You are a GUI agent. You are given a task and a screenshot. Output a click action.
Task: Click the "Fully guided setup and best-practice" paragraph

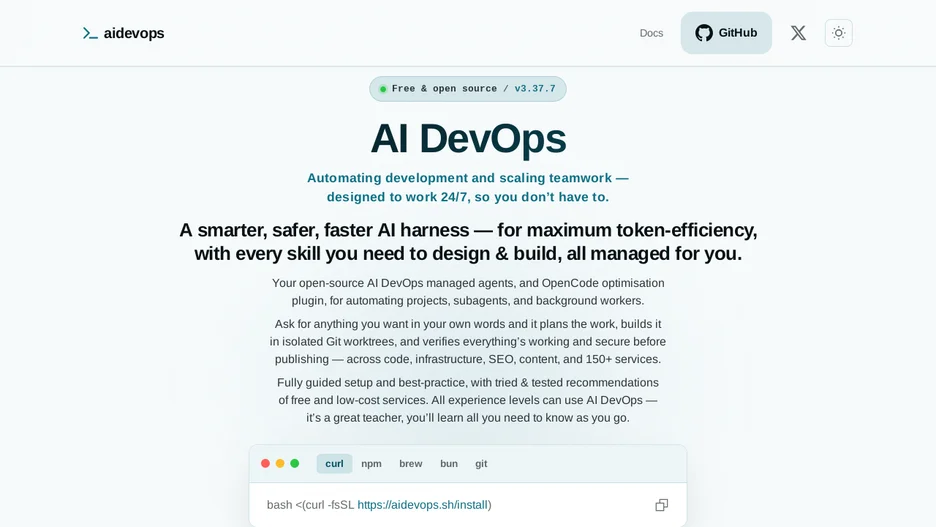[x=468, y=400]
